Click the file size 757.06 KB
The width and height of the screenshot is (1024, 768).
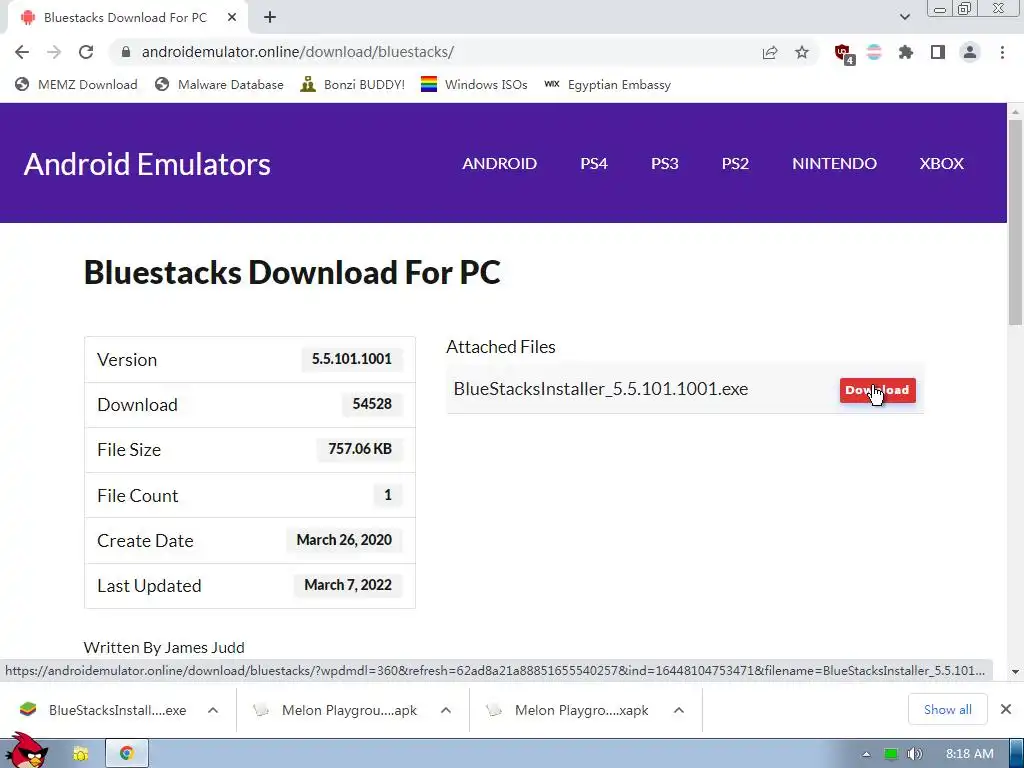[360, 449]
